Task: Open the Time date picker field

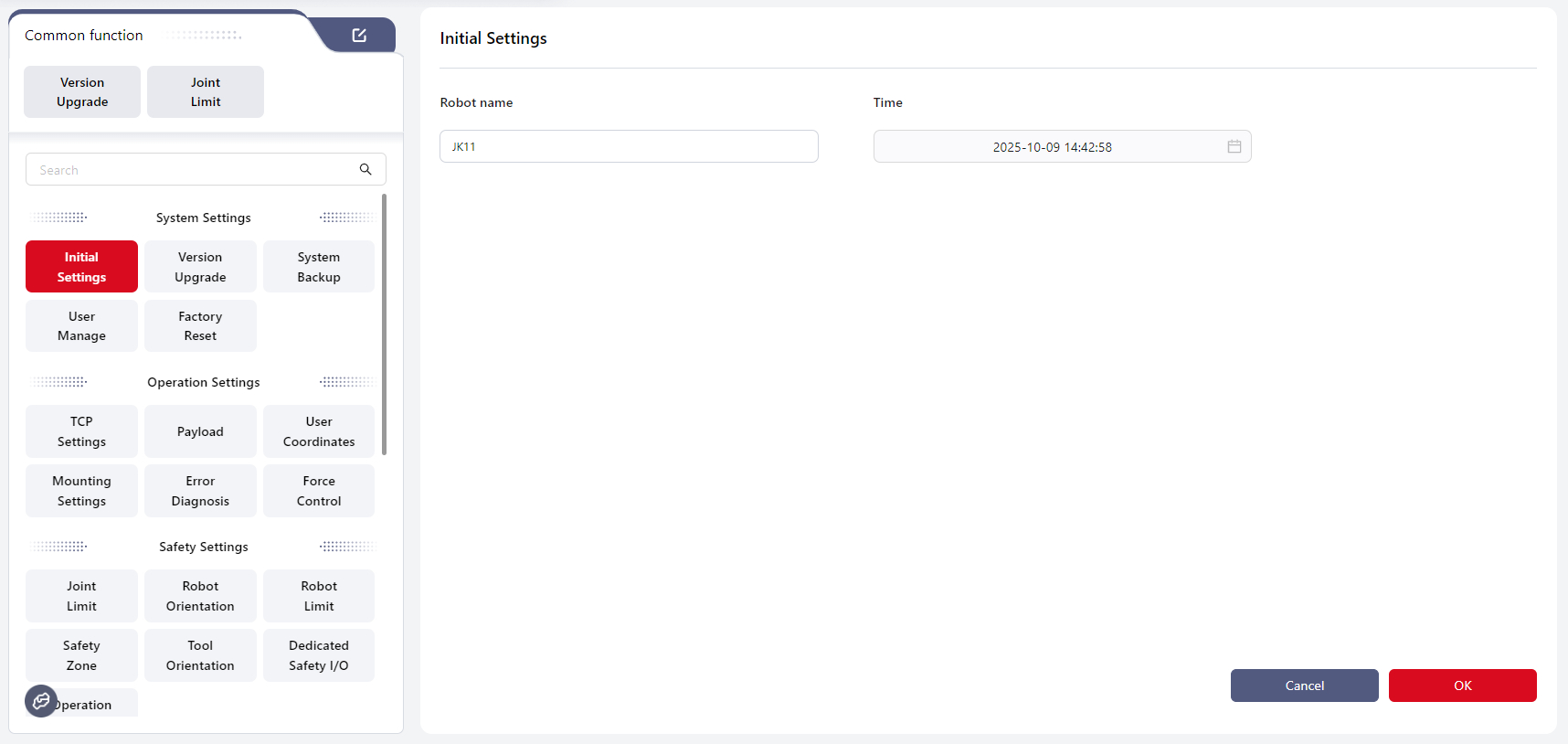Action: coord(1051,146)
